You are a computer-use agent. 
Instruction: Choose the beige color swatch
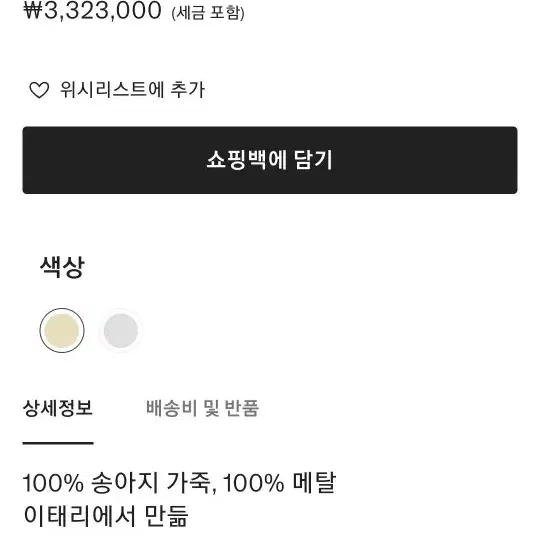coord(62,331)
